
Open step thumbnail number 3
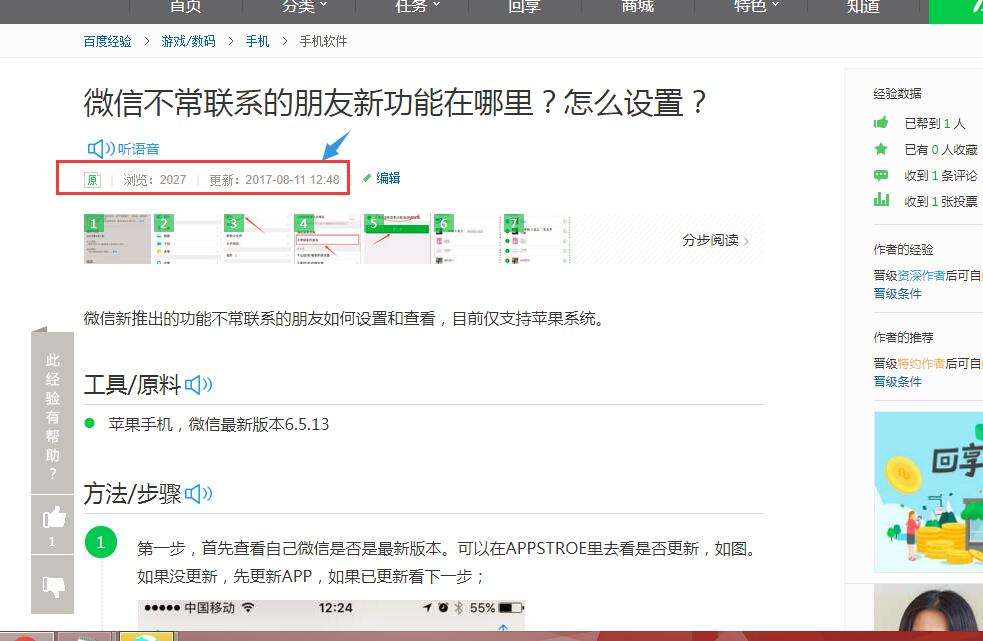[257, 239]
